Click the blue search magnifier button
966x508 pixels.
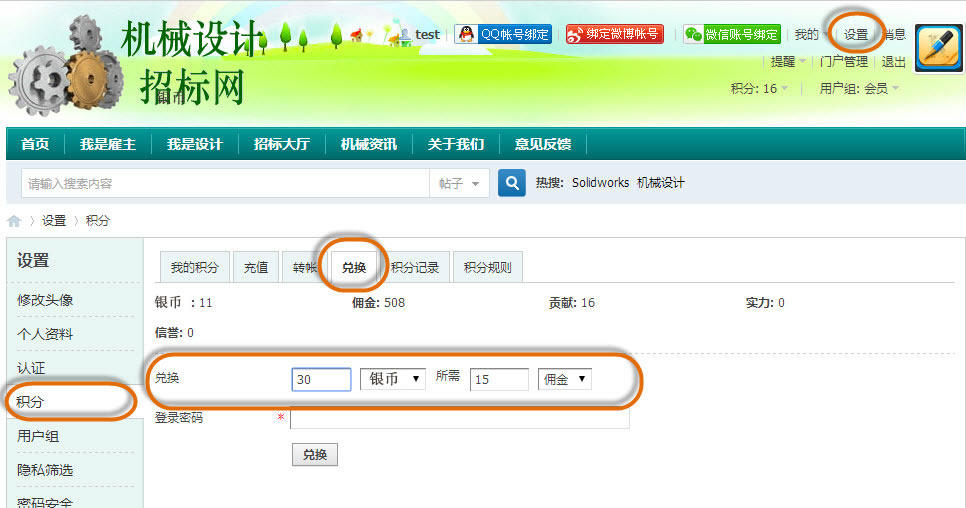click(x=511, y=183)
